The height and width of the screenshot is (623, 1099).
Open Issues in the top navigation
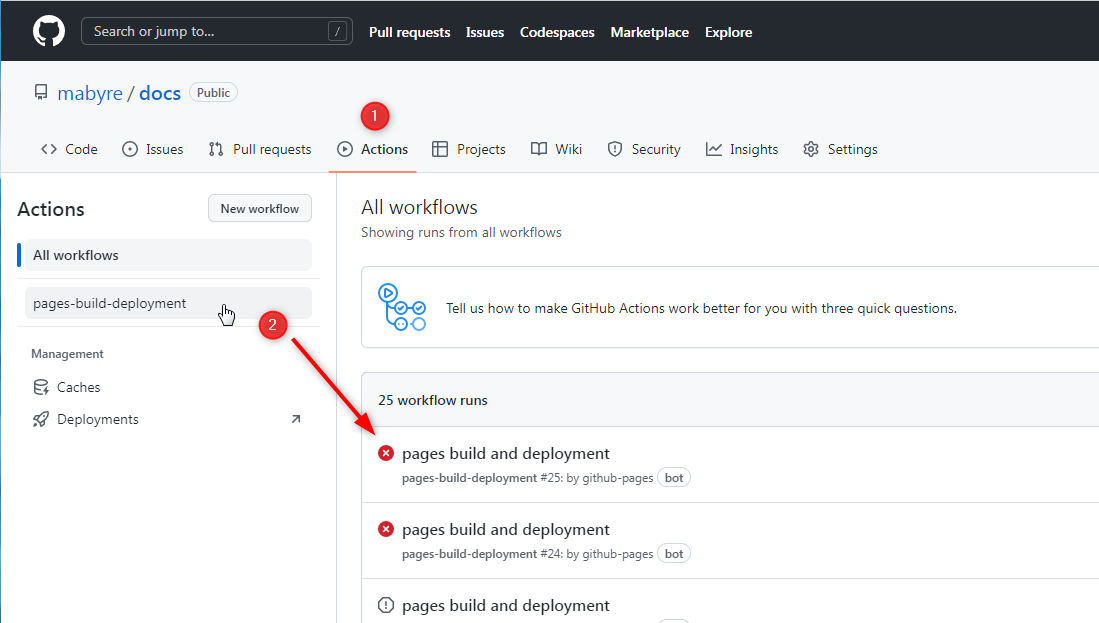click(485, 32)
